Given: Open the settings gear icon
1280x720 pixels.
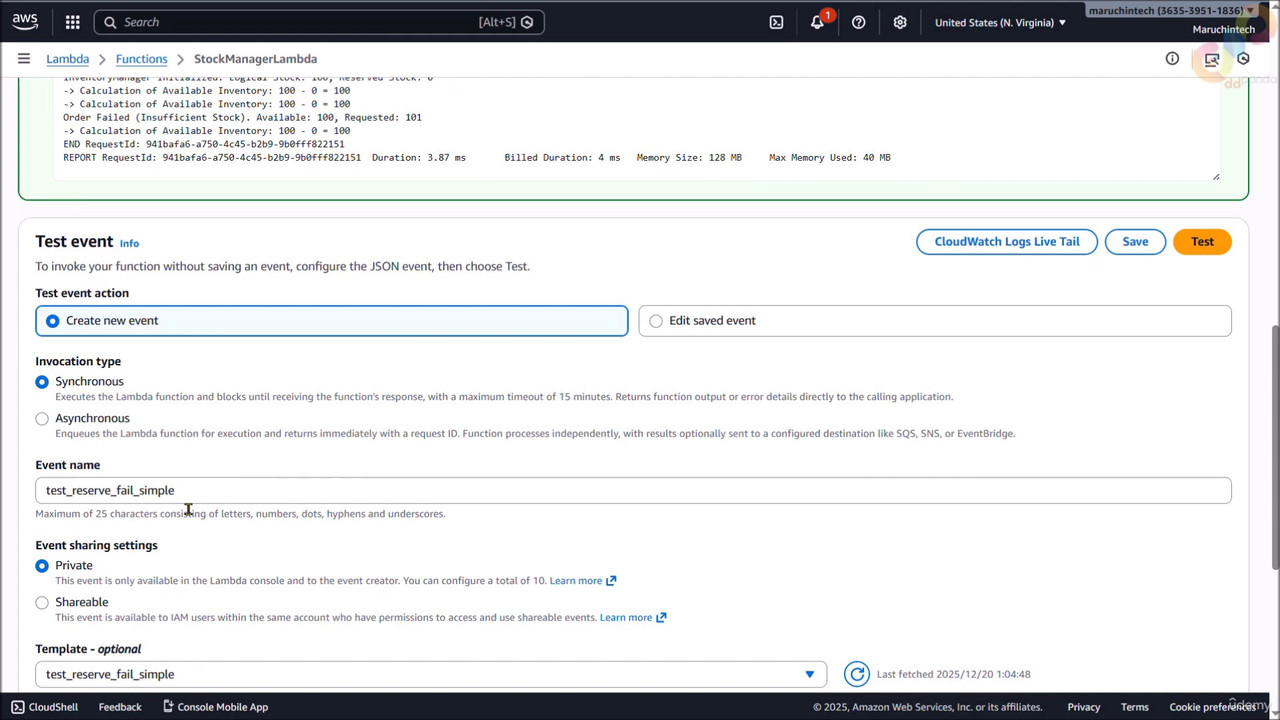Looking at the screenshot, I should (x=900, y=22).
